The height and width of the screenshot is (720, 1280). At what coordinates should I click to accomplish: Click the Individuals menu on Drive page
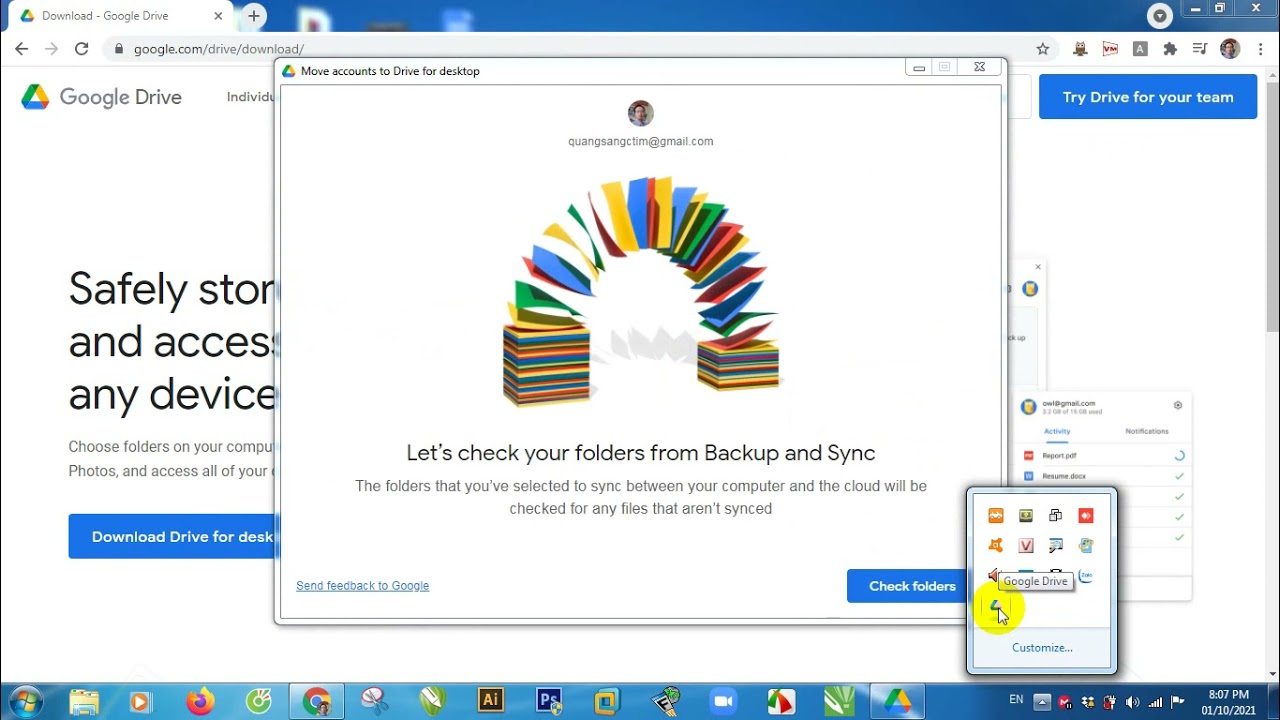[252, 97]
